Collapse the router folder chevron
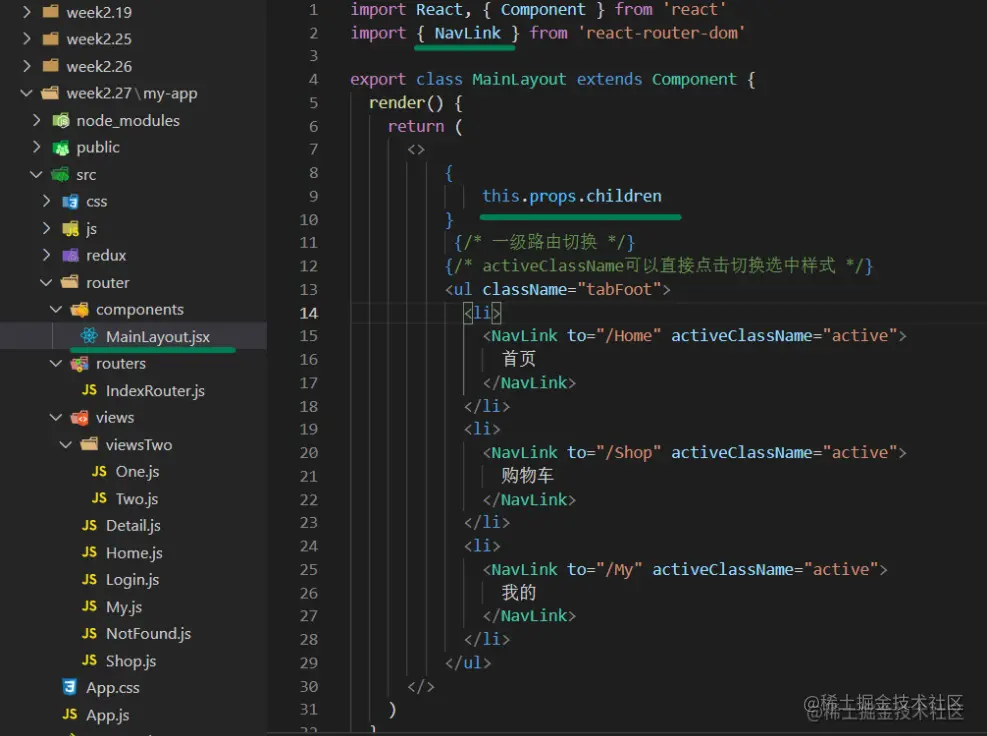This screenshot has height=736, width=987. 46,282
